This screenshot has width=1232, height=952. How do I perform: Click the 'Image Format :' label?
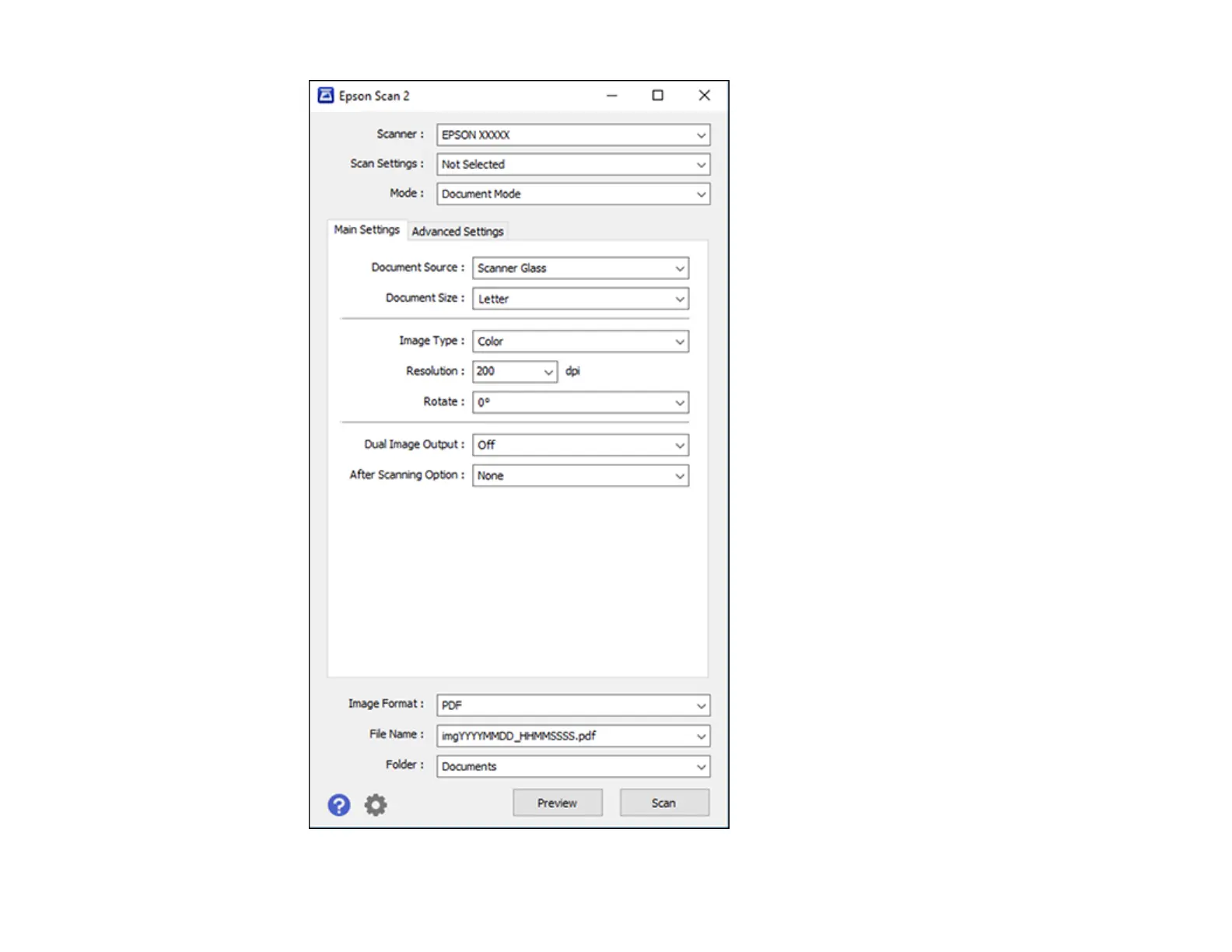pyautogui.click(x=386, y=704)
